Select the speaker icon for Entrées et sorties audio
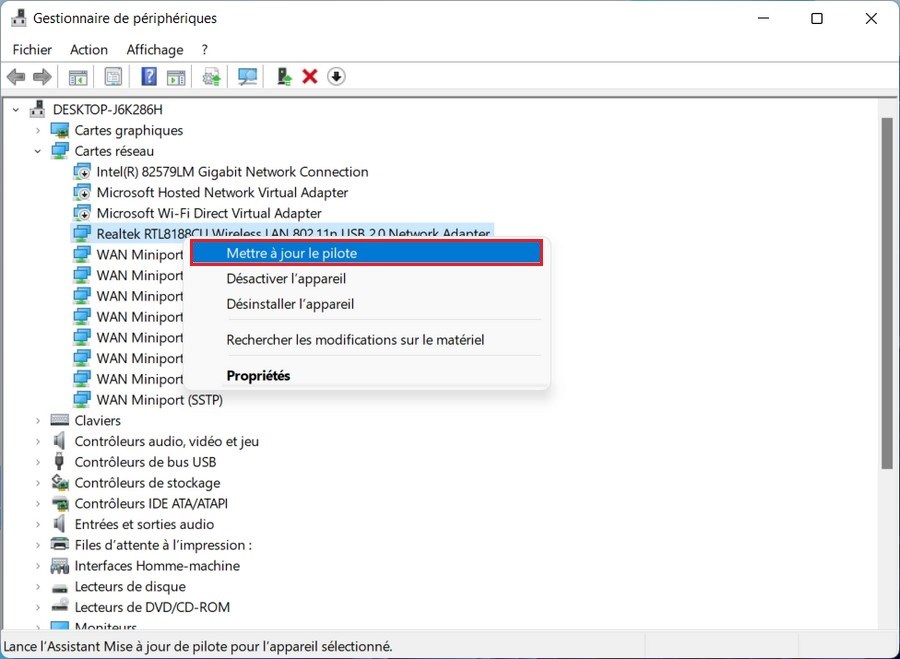Screen dimensions: 900x659 click(59, 524)
